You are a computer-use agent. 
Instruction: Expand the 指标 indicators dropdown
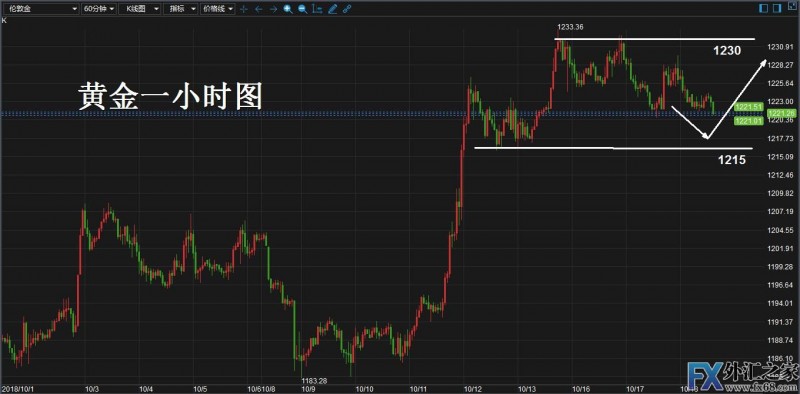(x=180, y=9)
